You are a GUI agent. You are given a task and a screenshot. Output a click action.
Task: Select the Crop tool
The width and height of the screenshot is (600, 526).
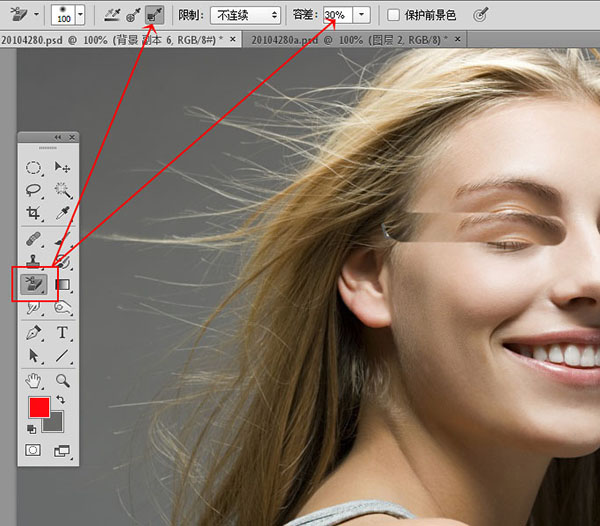(33, 214)
